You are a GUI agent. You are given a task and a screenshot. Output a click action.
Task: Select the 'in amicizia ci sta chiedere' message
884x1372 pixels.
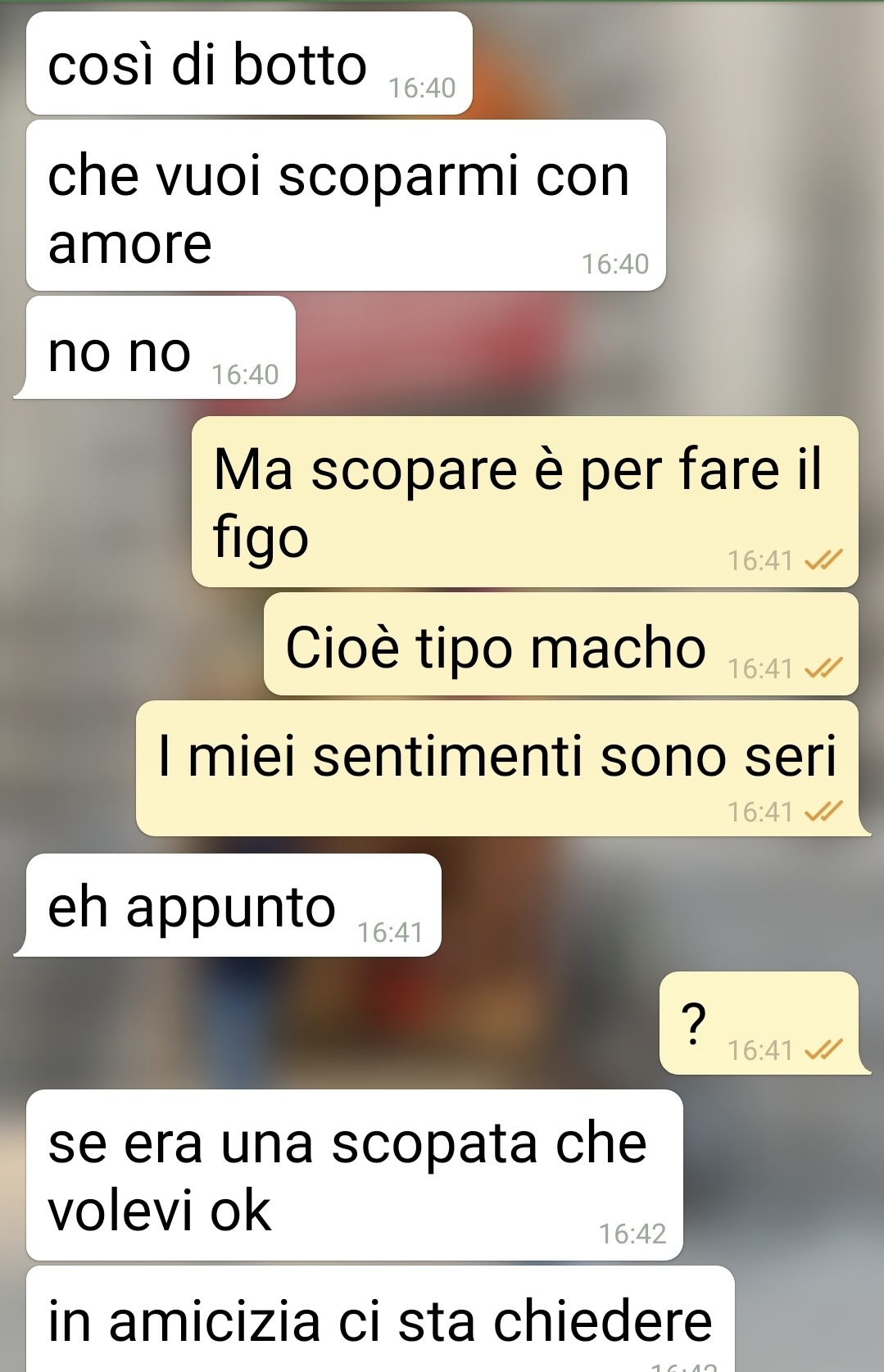(380, 1319)
